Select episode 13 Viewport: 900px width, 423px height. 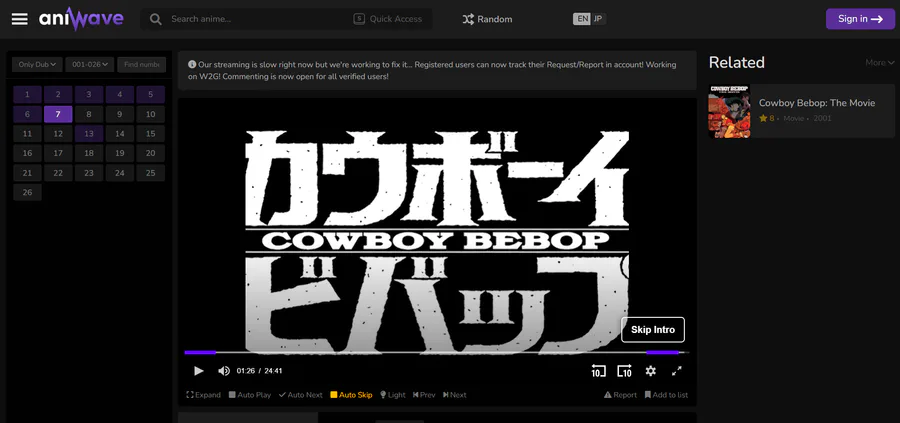tap(89, 134)
